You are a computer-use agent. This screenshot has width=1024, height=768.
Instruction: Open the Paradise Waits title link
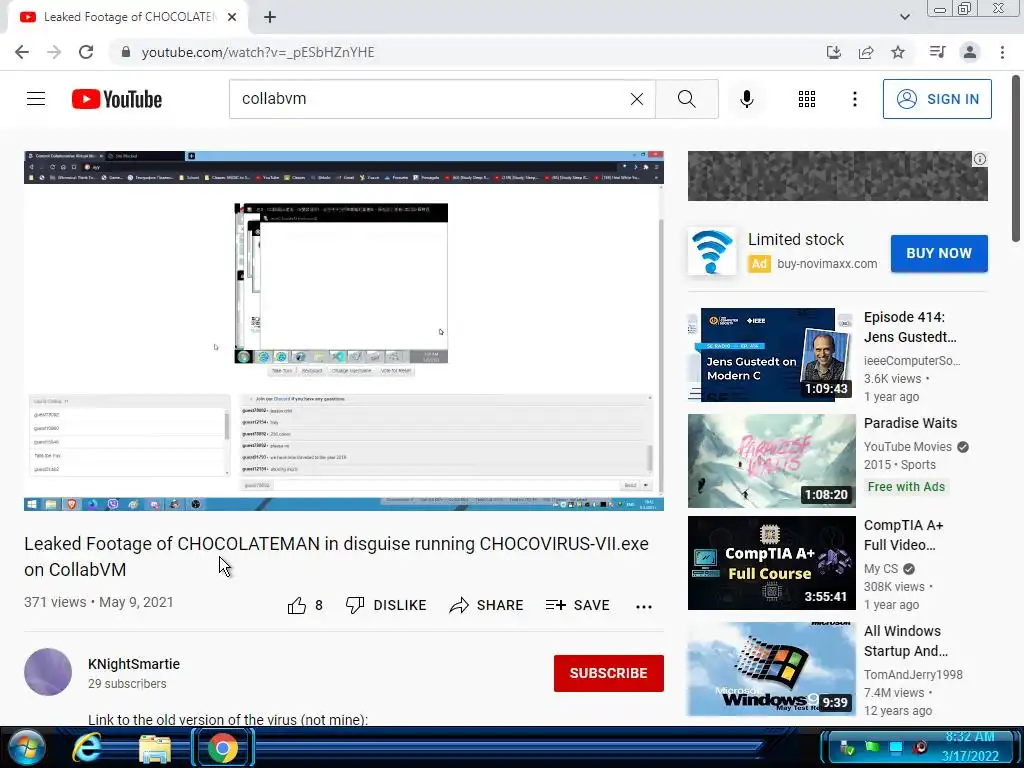pos(910,423)
